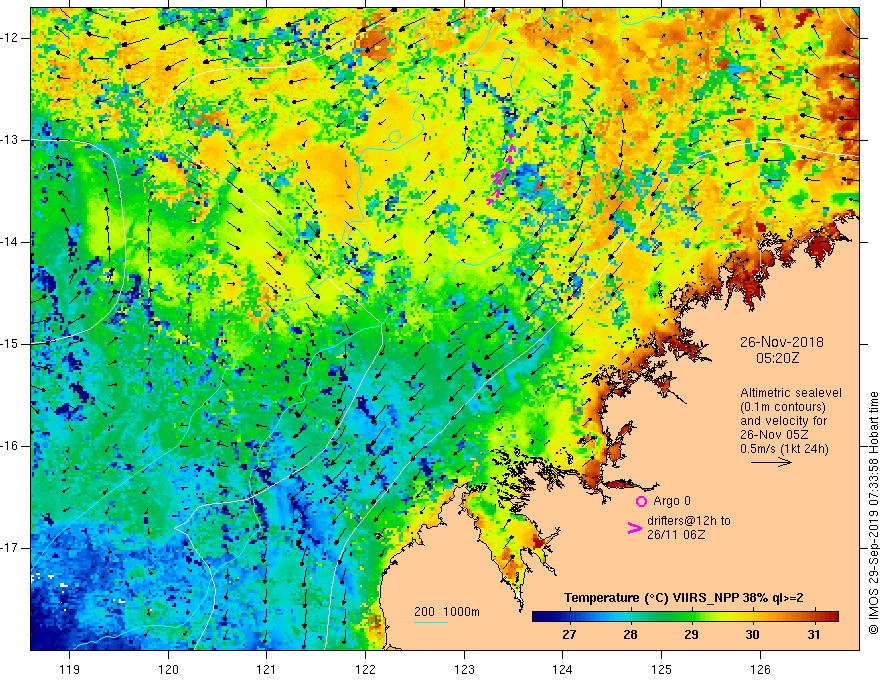Click the color bar value 30
This screenshot has height=680, width=880.
[x=753, y=635]
